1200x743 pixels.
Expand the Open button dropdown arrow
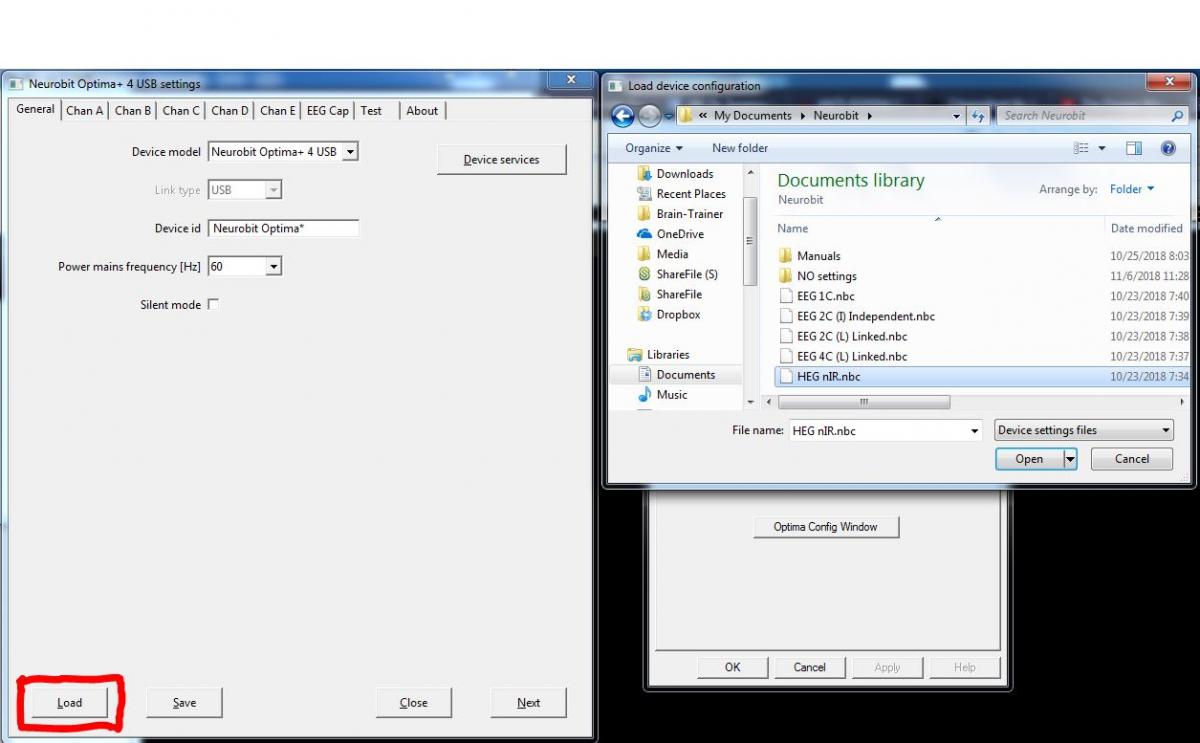[x=1070, y=459]
